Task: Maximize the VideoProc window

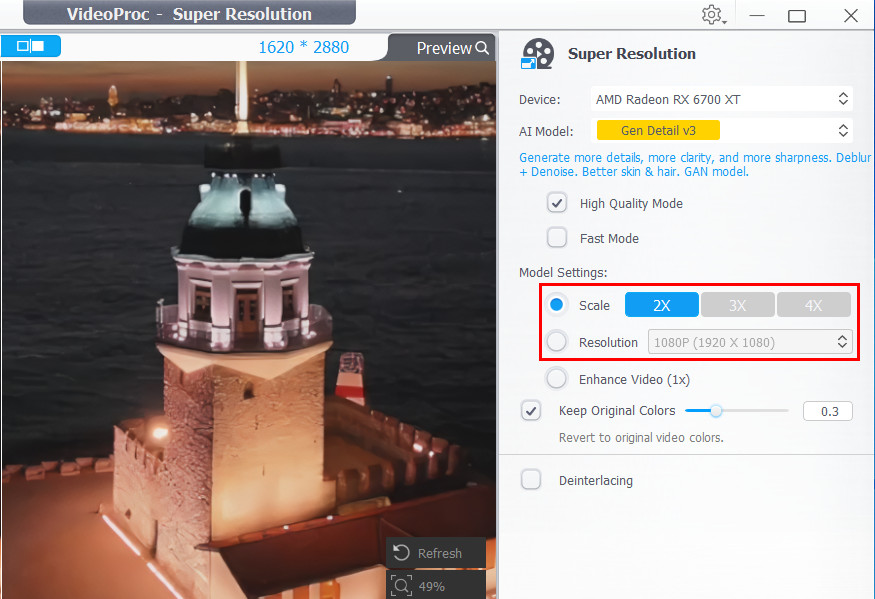Action: coord(797,16)
